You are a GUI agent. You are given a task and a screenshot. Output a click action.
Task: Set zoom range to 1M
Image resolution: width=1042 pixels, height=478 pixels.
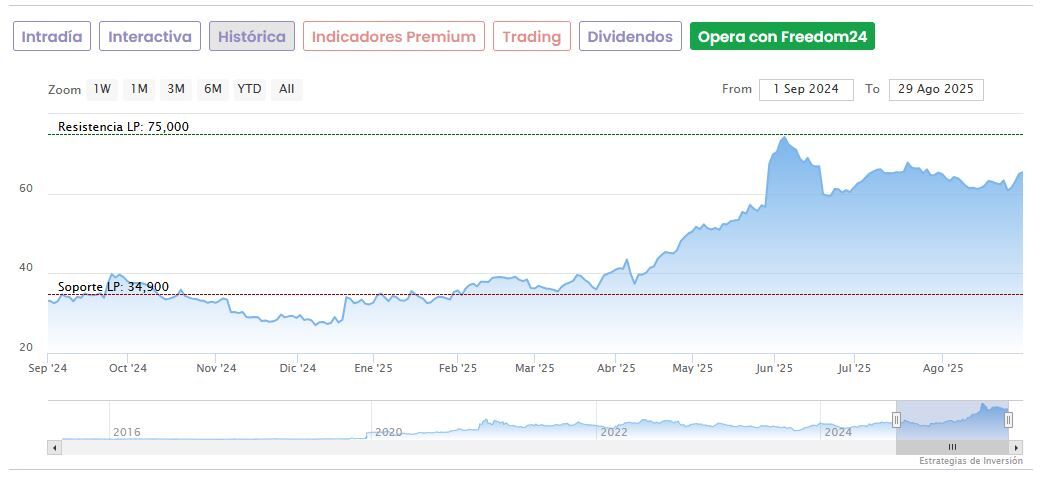click(x=139, y=89)
